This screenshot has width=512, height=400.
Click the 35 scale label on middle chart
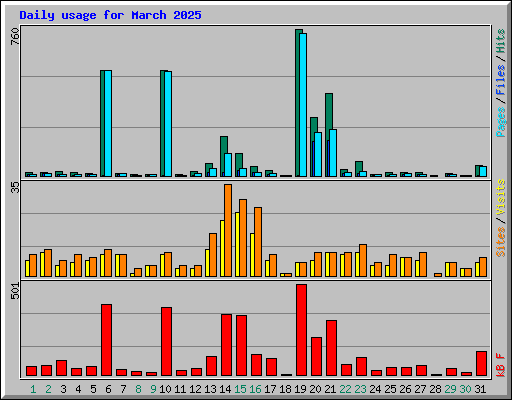15,188
